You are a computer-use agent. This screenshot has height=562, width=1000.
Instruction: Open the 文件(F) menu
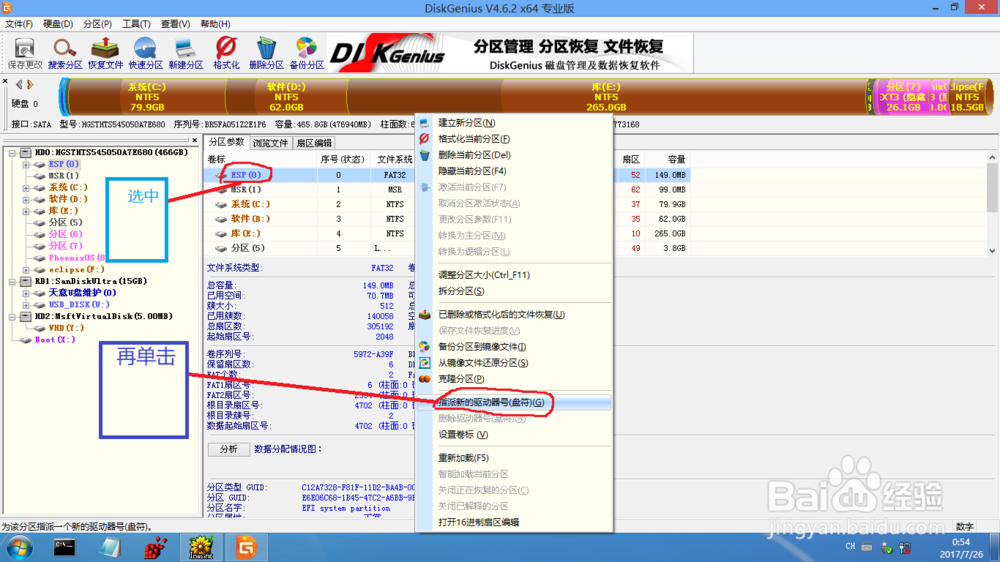(x=18, y=24)
